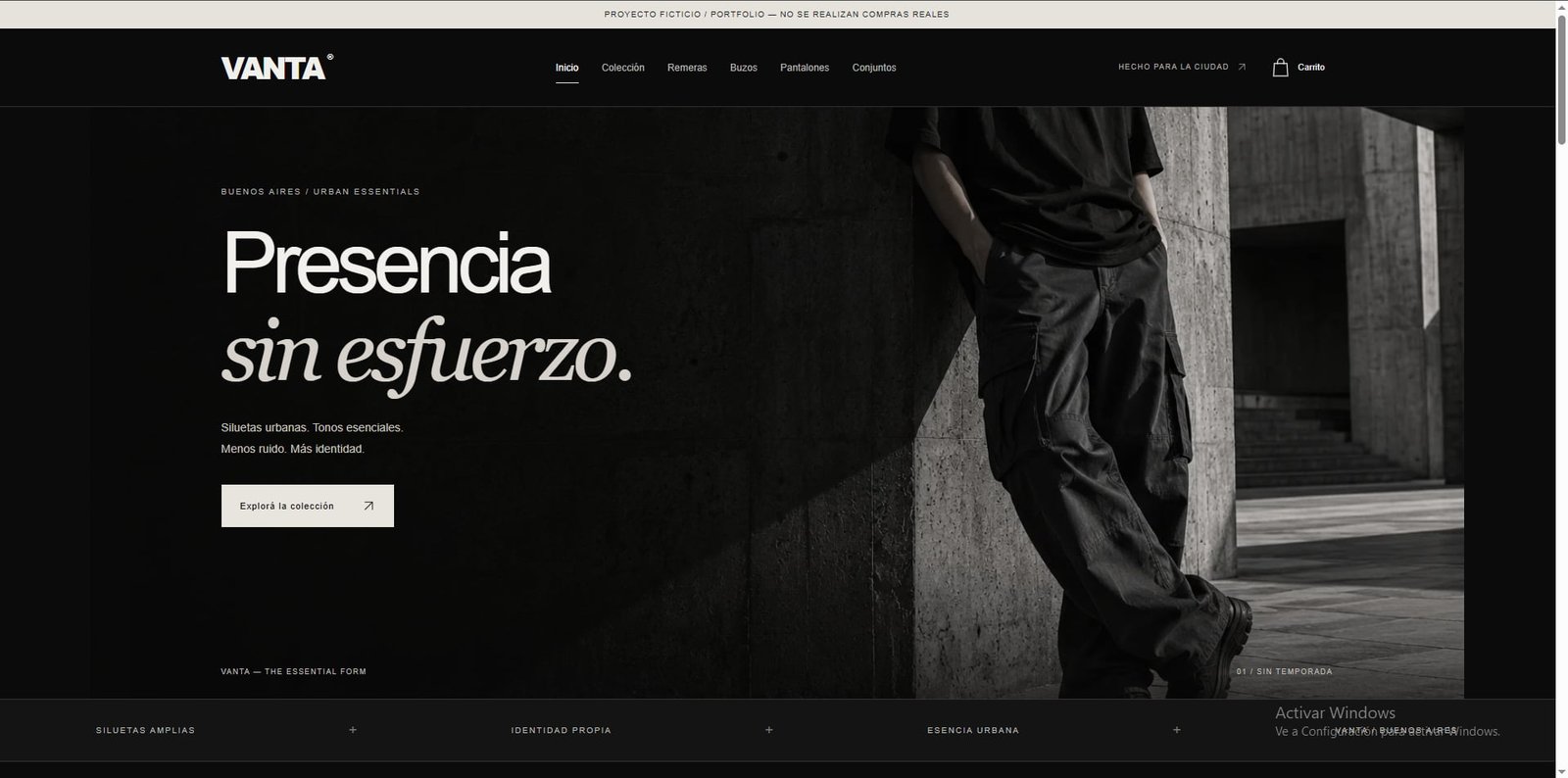
Task: Open the Buzos category
Action: pyautogui.click(x=744, y=68)
